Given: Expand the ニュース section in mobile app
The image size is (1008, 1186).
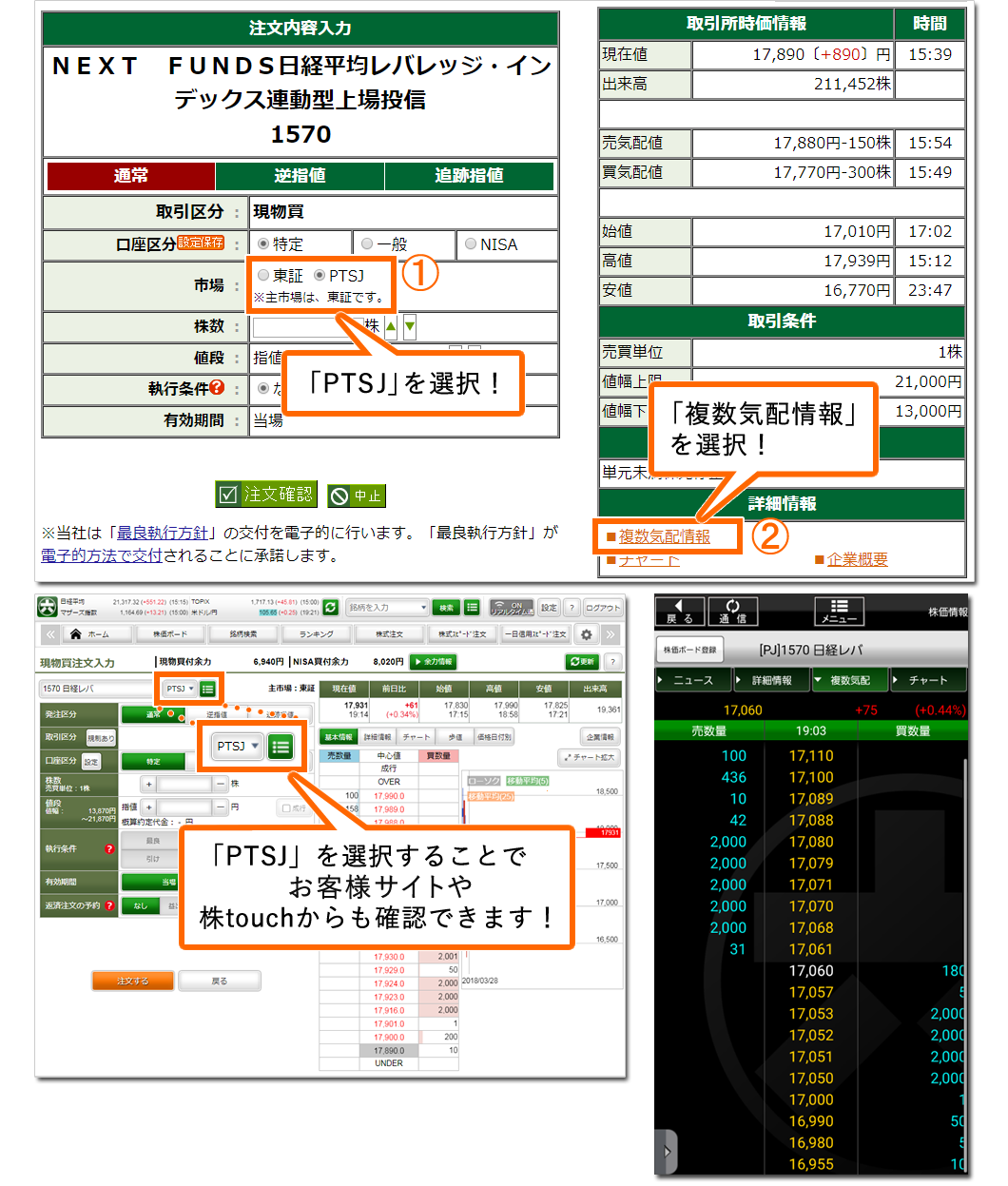Looking at the screenshot, I should pyautogui.click(x=693, y=680).
